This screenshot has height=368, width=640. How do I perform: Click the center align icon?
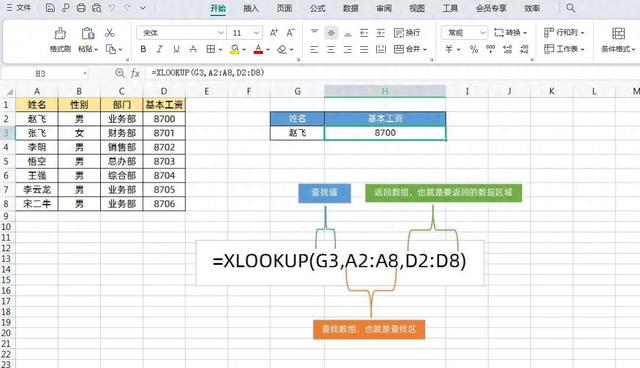pos(331,49)
